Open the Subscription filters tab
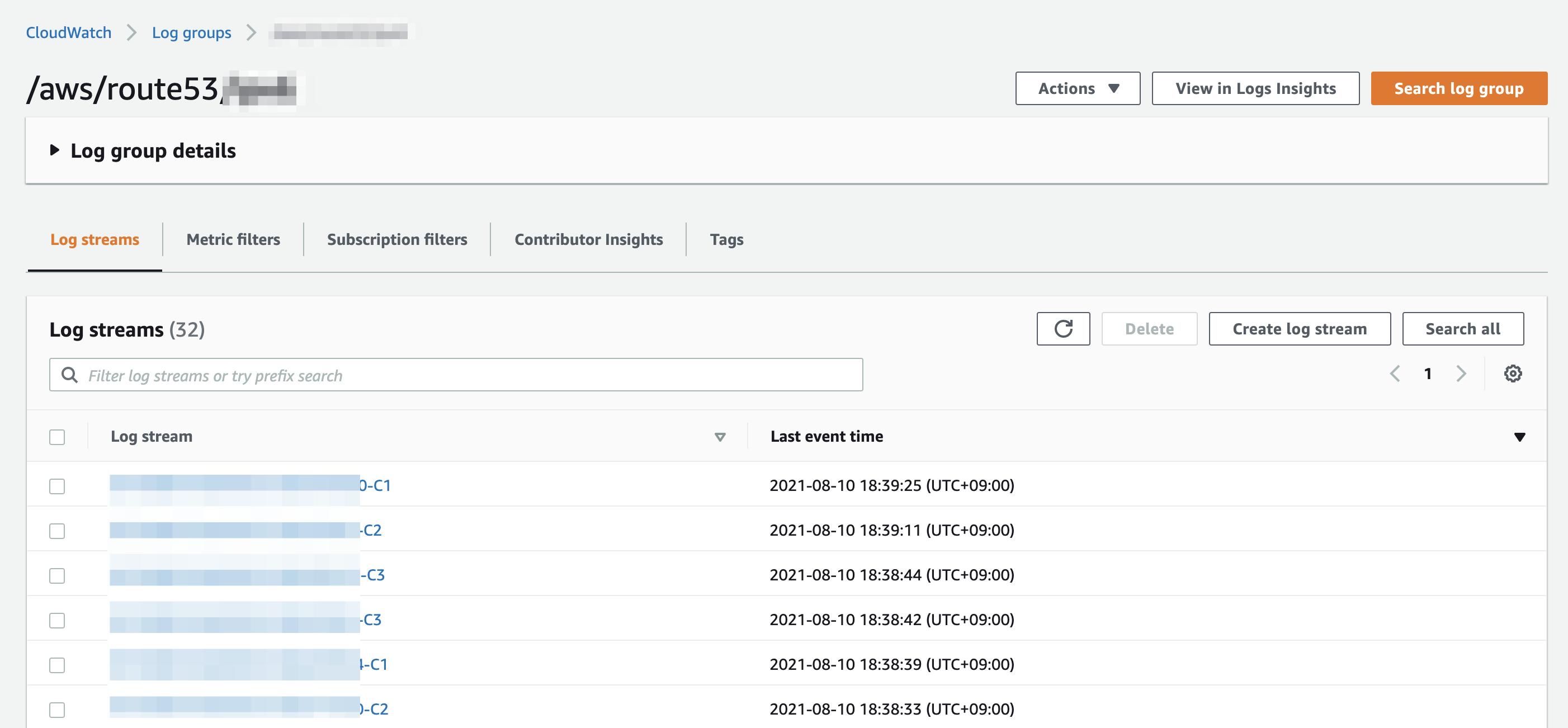The height and width of the screenshot is (728, 1568). point(397,239)
